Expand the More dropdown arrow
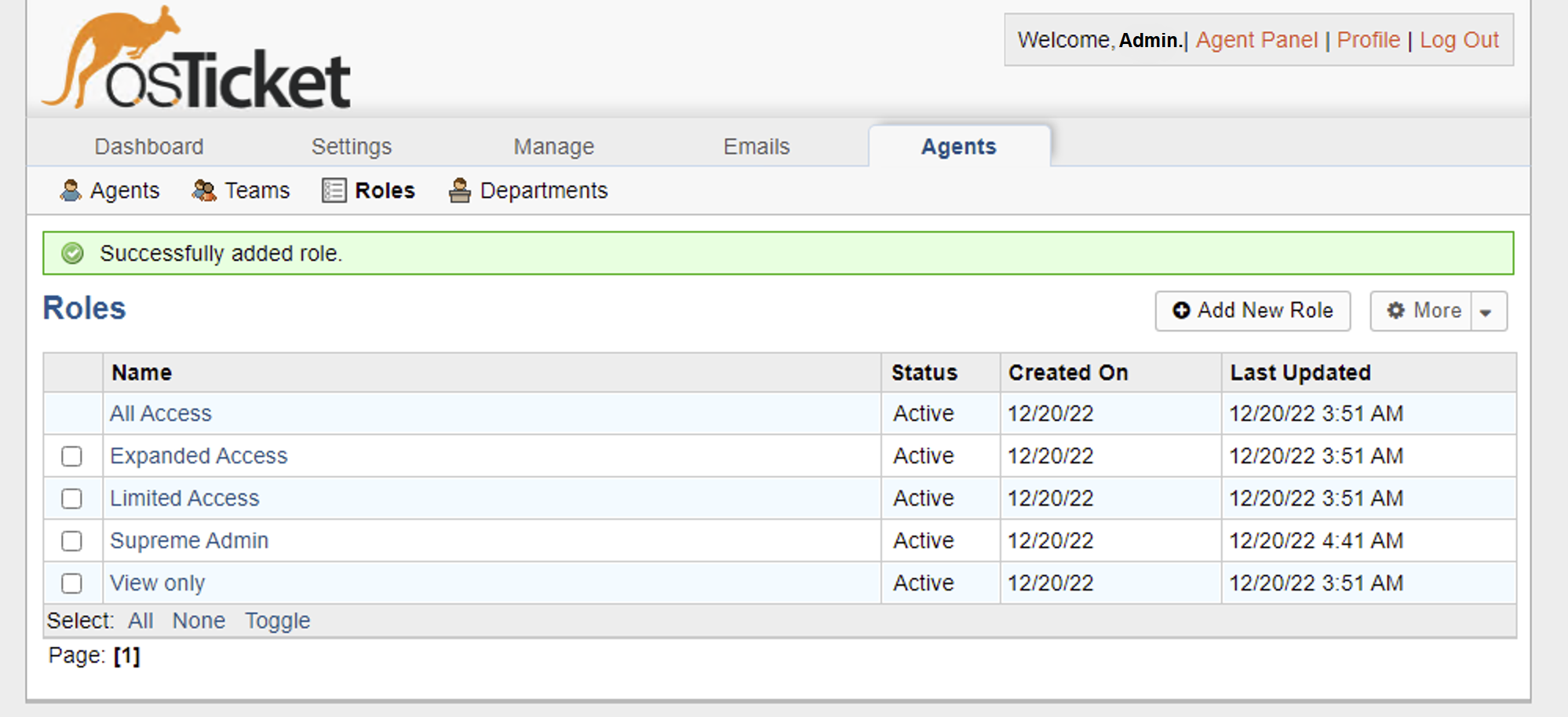Image resolution: width=1568 pixels, height=717 pixels. click(x=1488, y=311)
